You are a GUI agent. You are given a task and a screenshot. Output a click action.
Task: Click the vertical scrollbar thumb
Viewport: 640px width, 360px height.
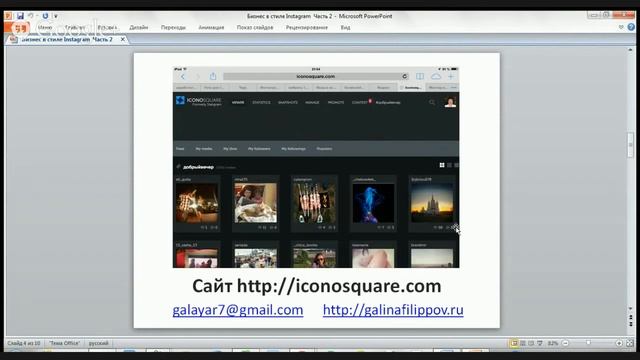(631, 145)
